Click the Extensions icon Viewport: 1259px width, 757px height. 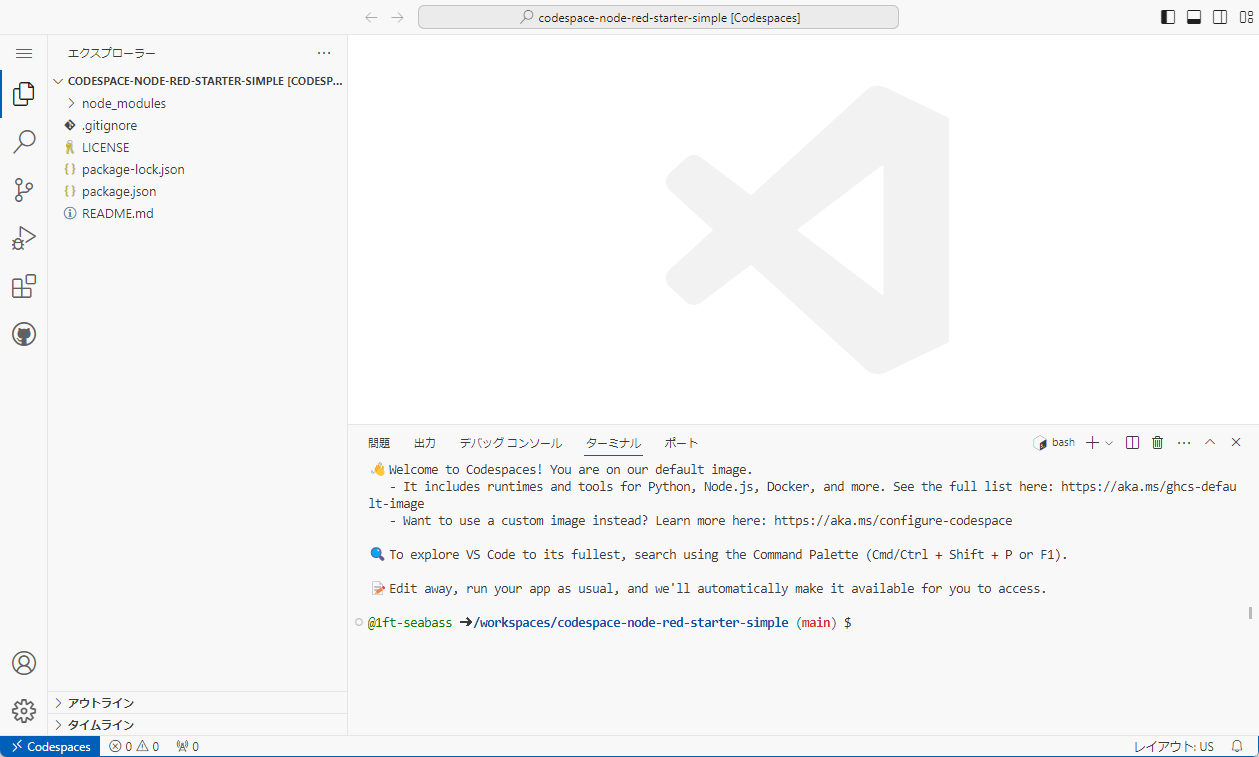click(24, 286)
